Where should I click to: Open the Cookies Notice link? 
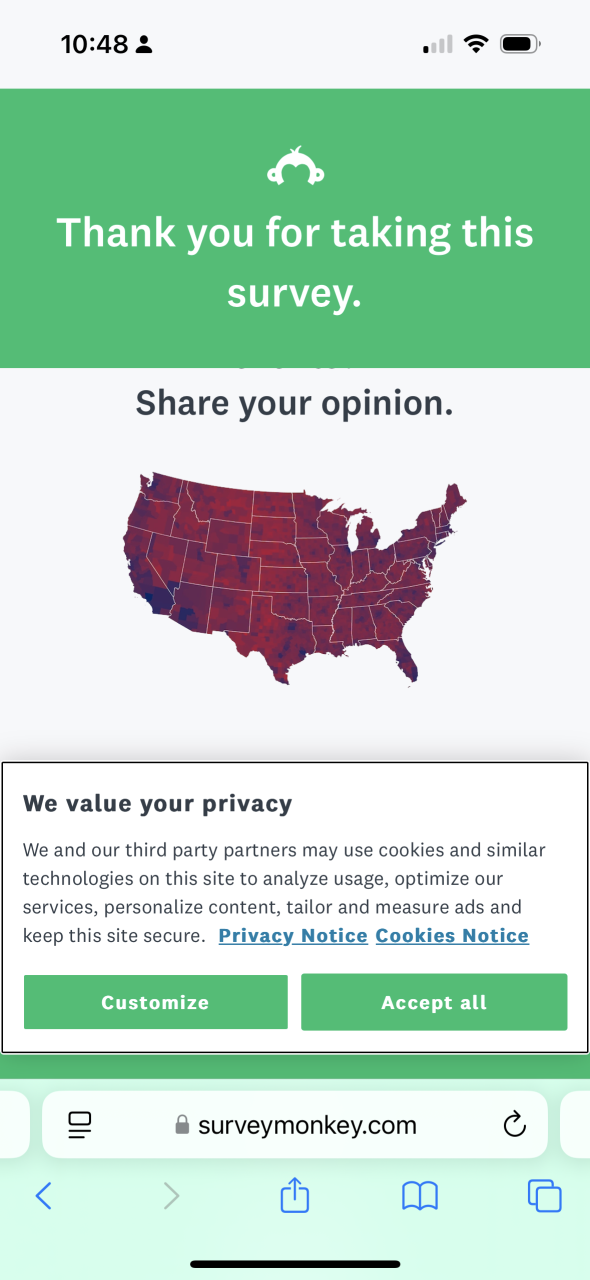tap(452, 936)
